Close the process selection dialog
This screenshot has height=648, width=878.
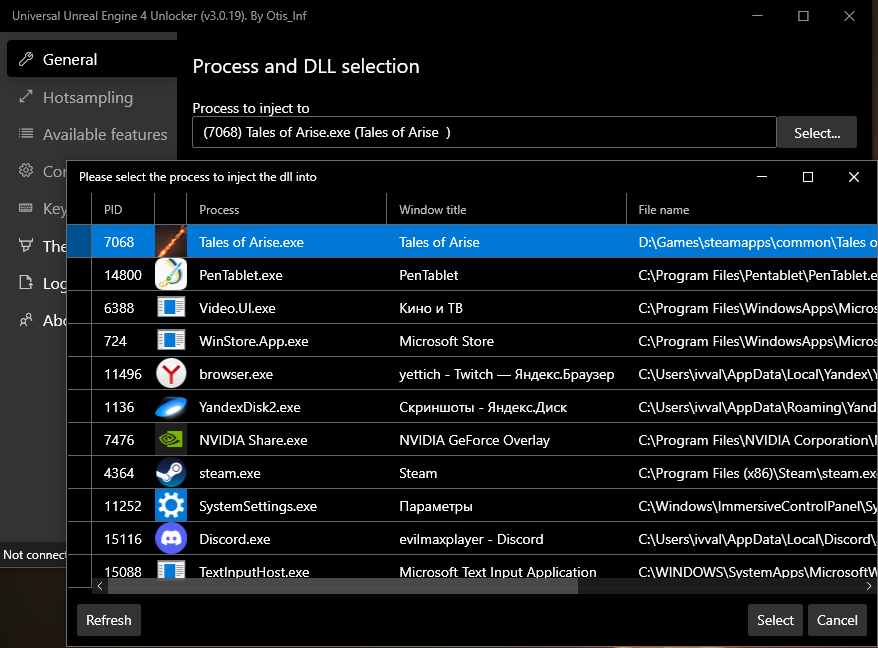point(853,177)
